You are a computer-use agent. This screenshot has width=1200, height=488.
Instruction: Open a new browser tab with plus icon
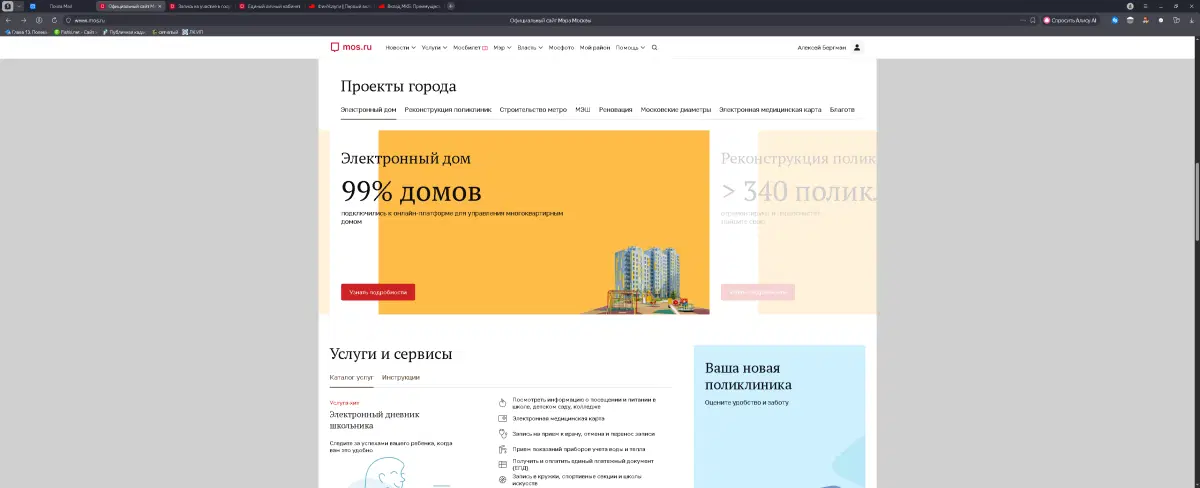tap(451, 6)
